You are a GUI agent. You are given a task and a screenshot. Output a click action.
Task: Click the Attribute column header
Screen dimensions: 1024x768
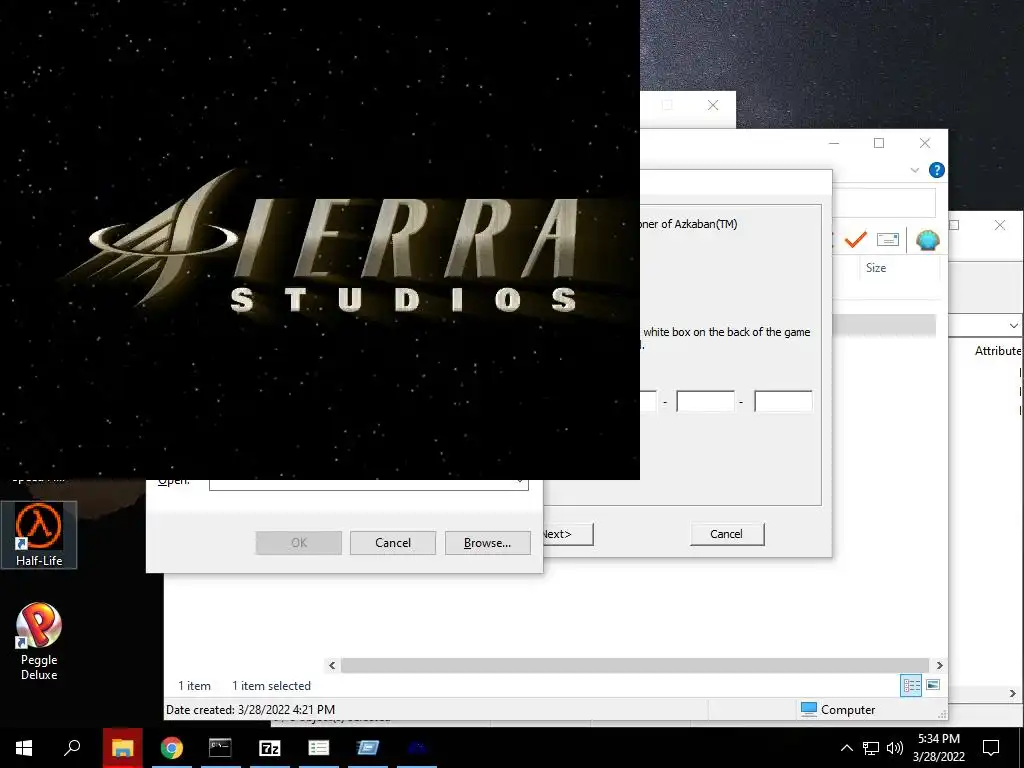click(x=997, y=351)
